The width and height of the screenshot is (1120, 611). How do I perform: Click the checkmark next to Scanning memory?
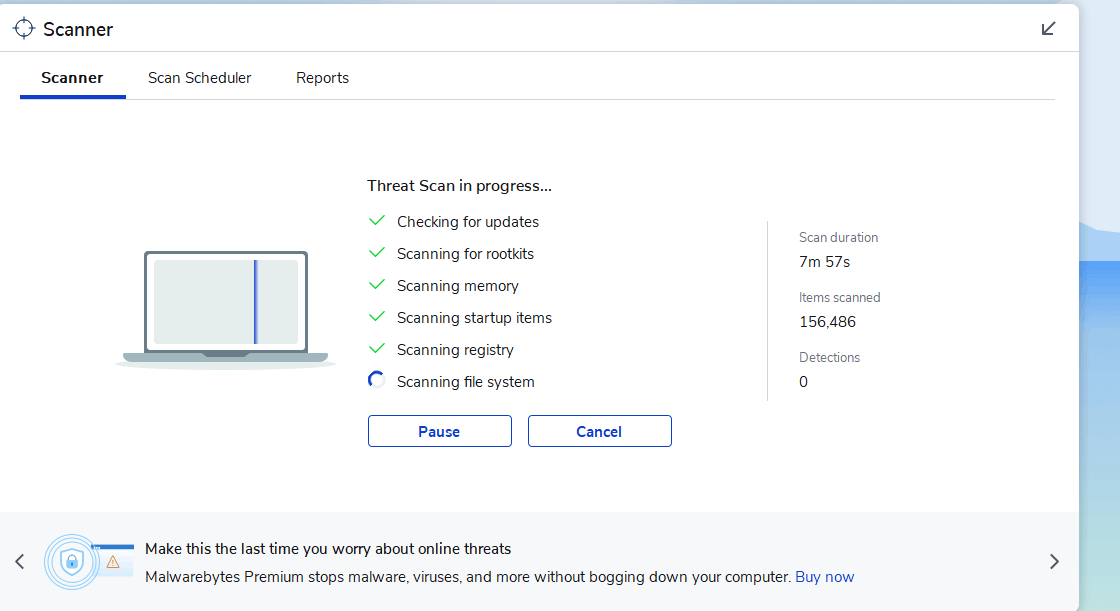(x=377, y=285)
